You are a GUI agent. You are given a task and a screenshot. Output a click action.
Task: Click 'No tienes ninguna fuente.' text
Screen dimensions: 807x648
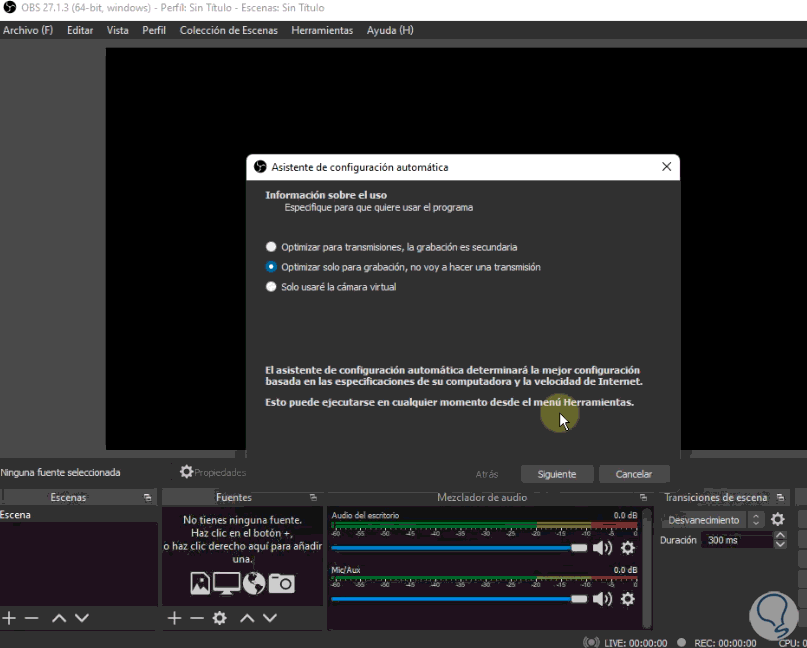pyautogui.click(x=242, y=520)
